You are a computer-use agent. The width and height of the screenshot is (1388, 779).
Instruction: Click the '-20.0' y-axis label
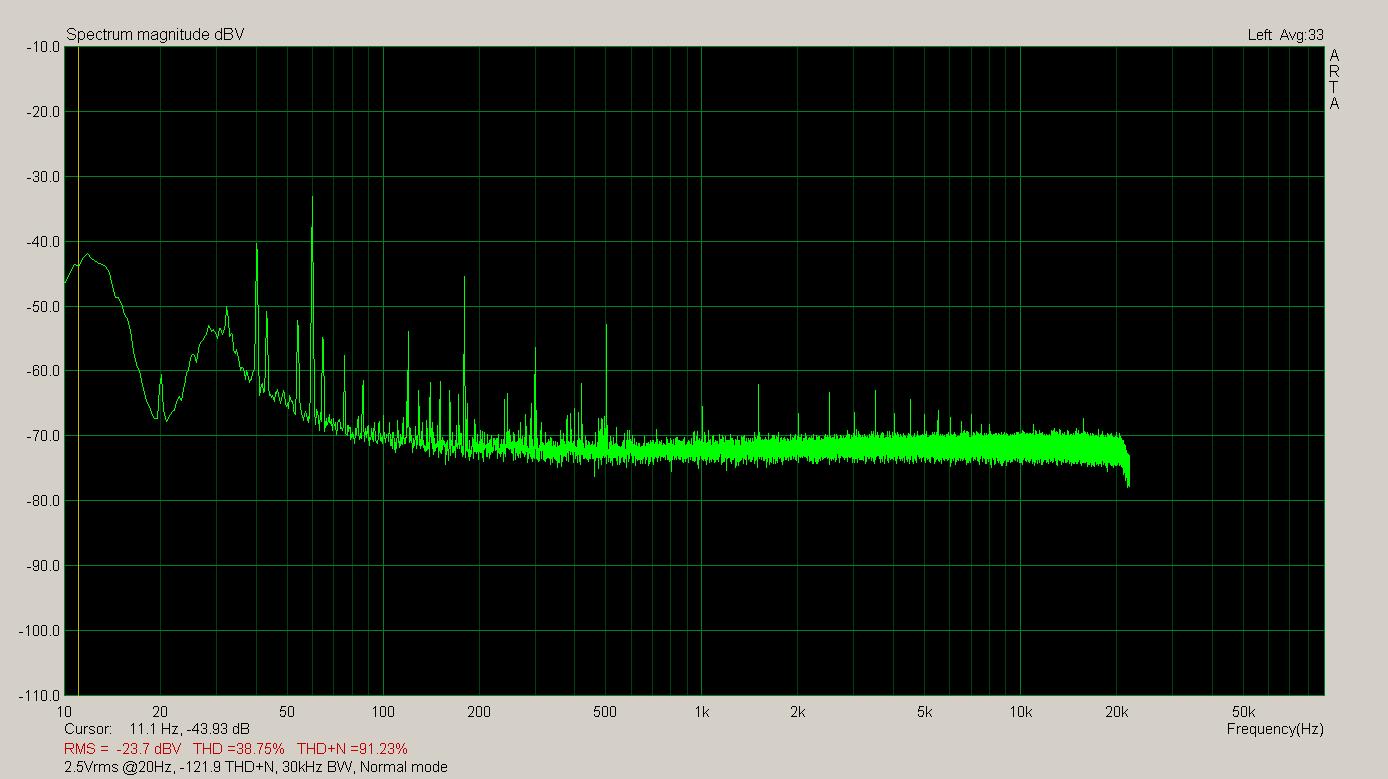click(x=42, y=111)
